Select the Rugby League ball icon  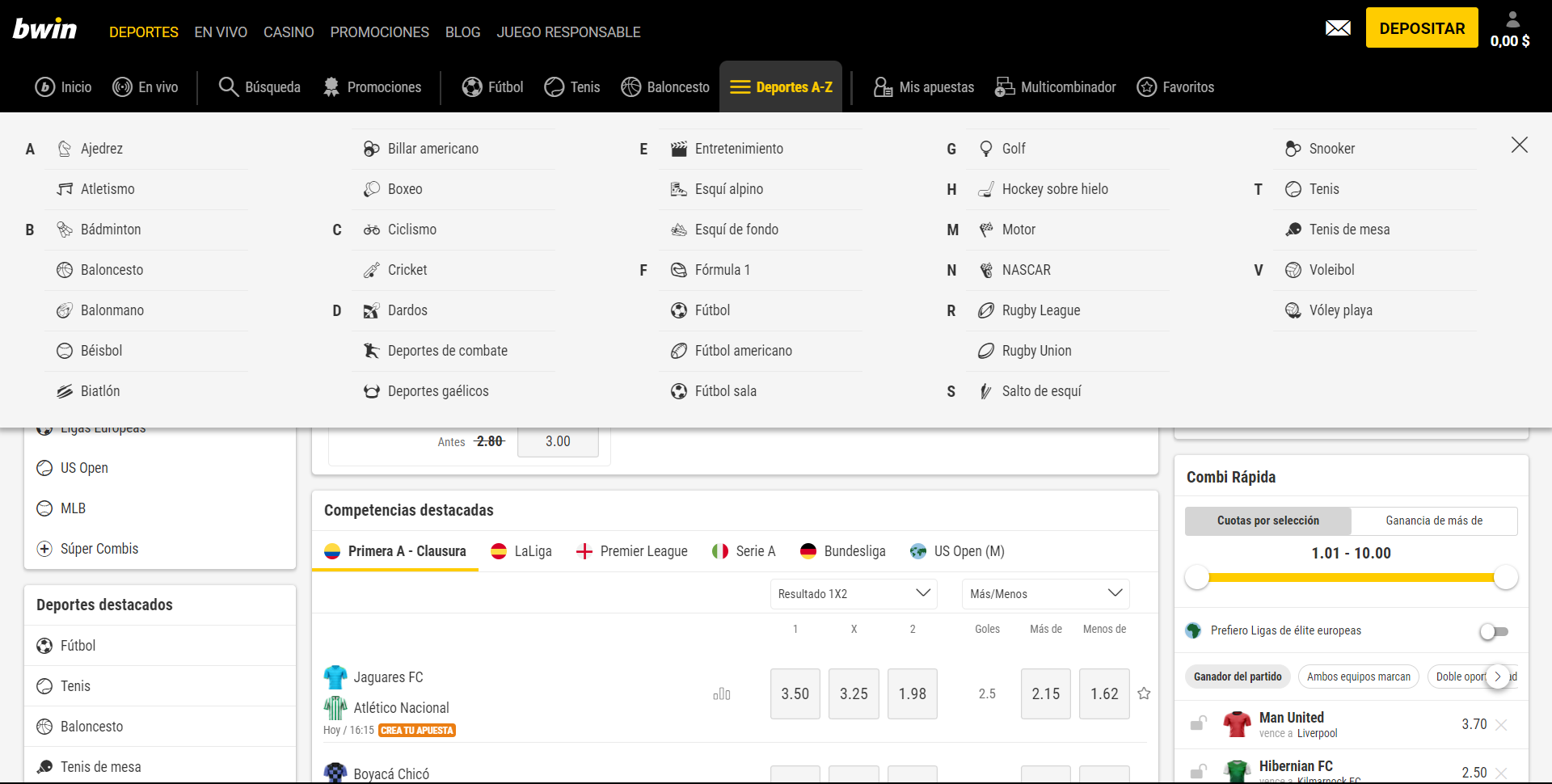click(986, 310)
